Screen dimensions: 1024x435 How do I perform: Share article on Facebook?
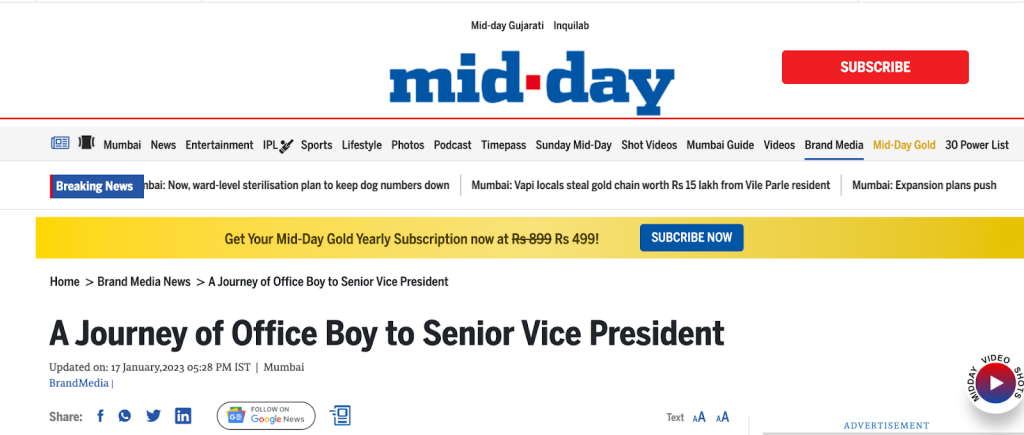100,416
